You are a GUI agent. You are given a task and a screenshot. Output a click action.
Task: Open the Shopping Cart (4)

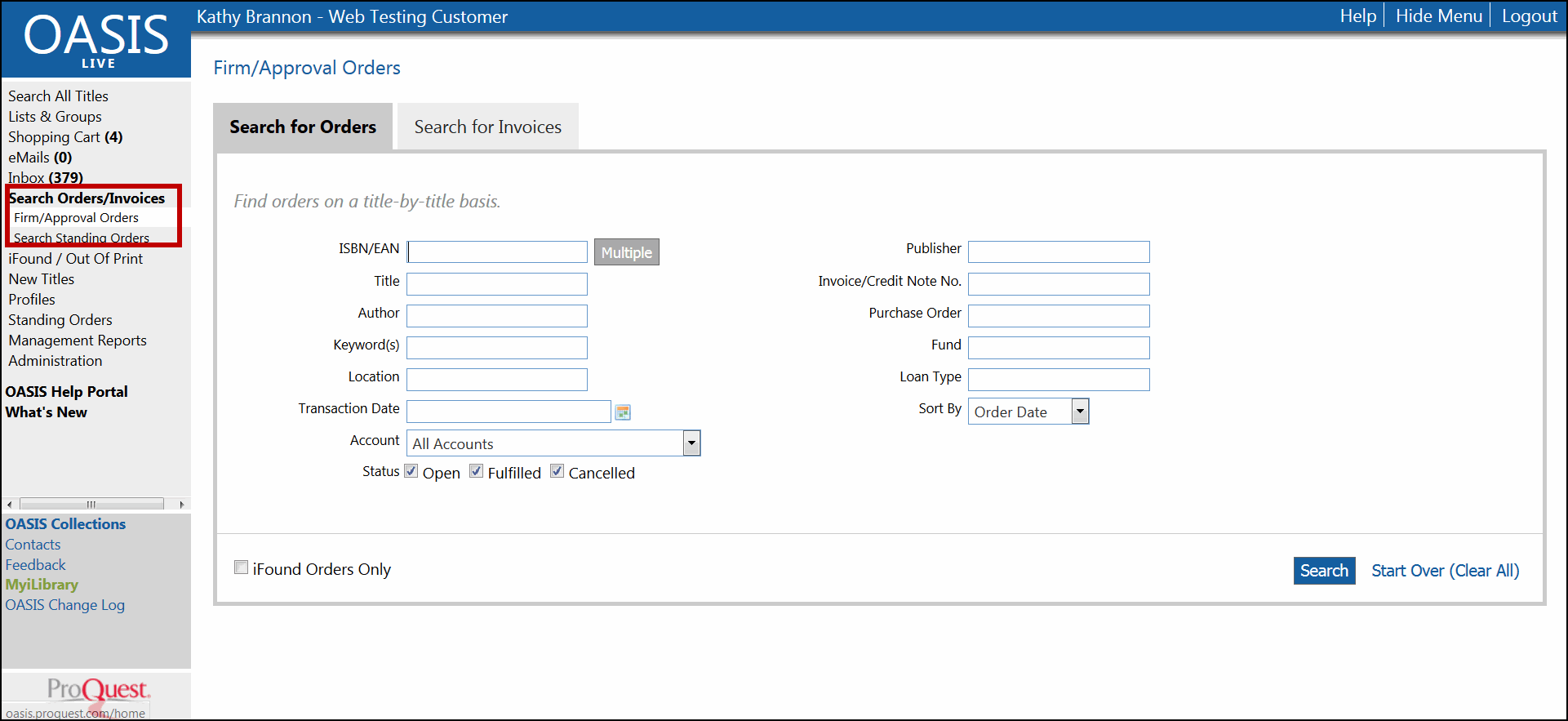pos(65,137)
